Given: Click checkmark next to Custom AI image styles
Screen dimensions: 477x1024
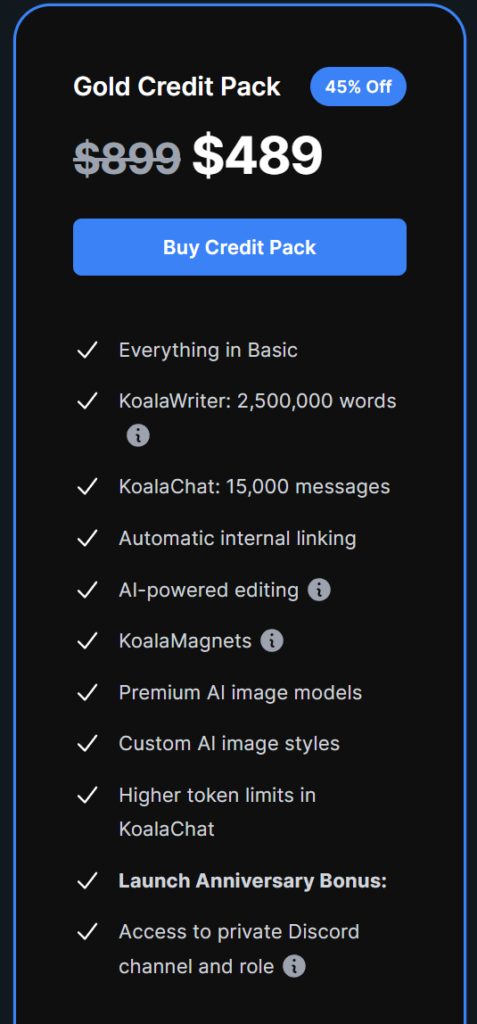Looking at the screenshot, I should pyautogui.click(x=87, y=744).
